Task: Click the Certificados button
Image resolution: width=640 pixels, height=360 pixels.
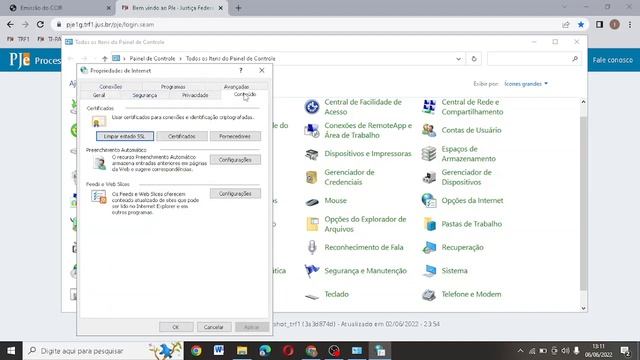Action: click(x=182, y=136)
